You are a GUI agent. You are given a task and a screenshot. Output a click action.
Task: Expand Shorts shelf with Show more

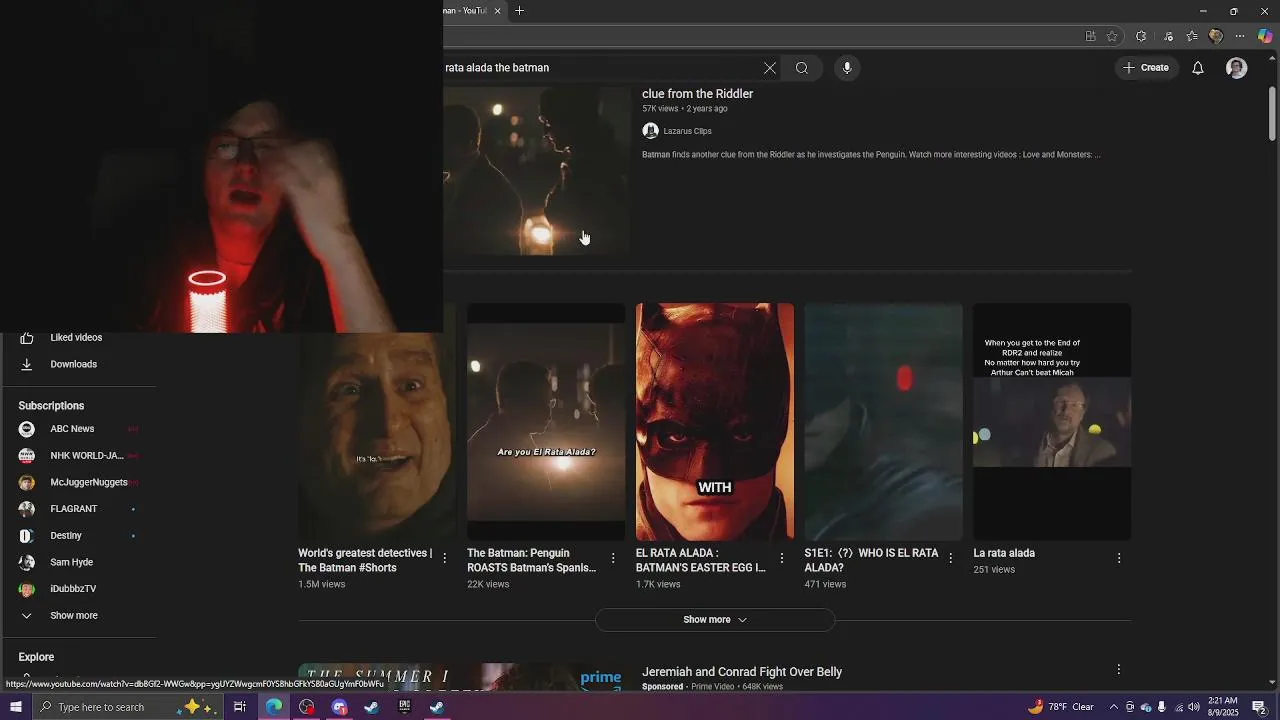tap(715, 620)
